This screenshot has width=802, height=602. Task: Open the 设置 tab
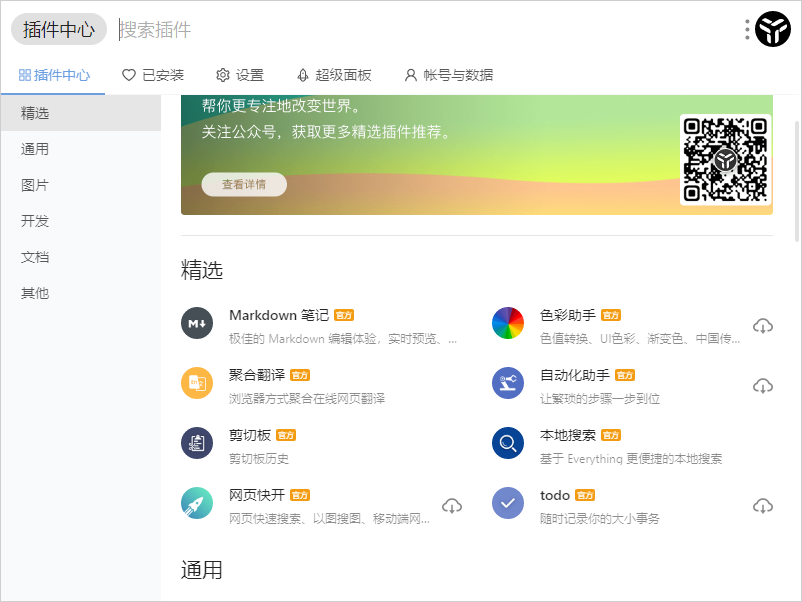pos(240,75)
